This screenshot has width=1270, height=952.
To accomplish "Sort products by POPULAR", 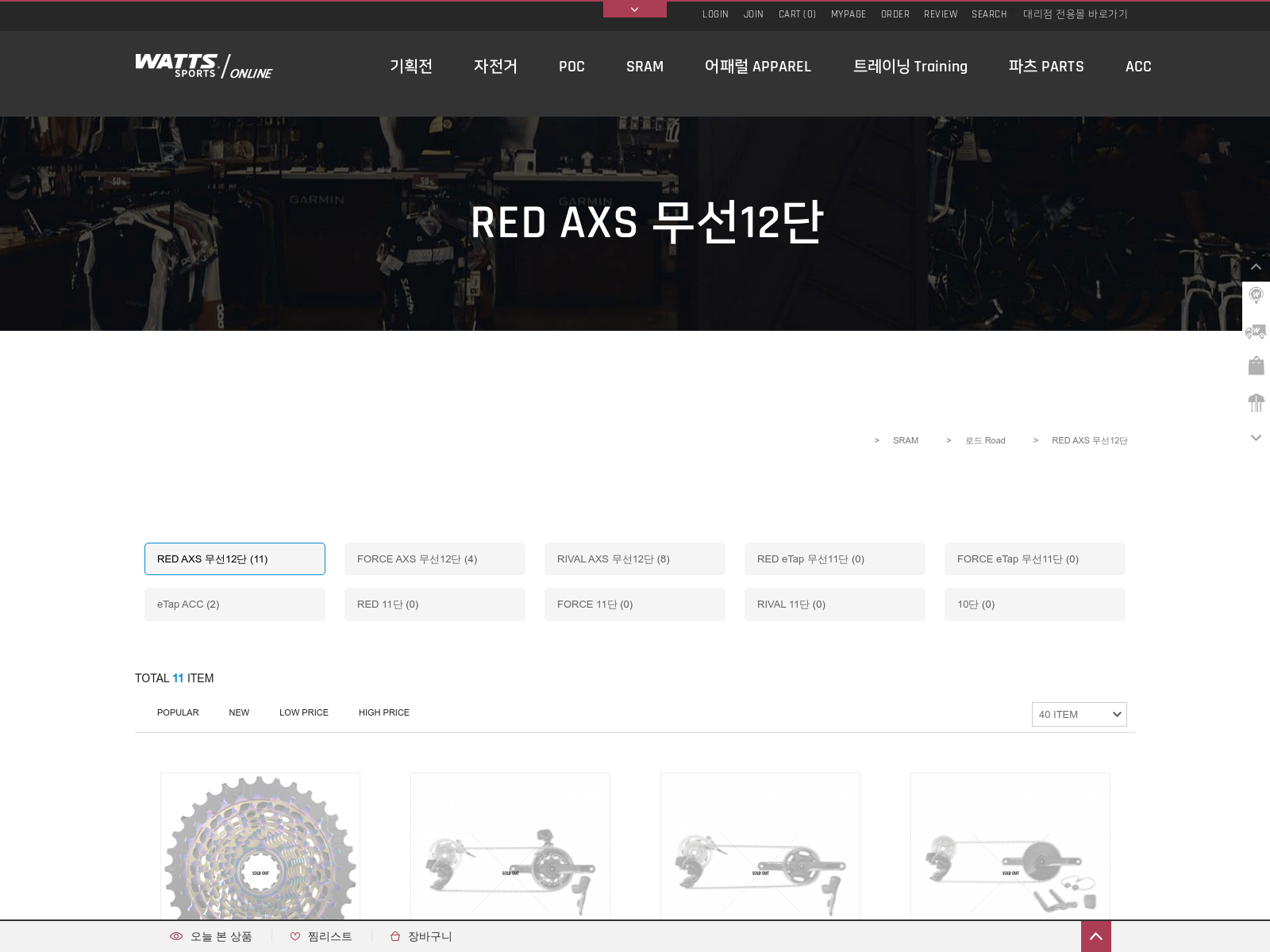I will 178,712.
